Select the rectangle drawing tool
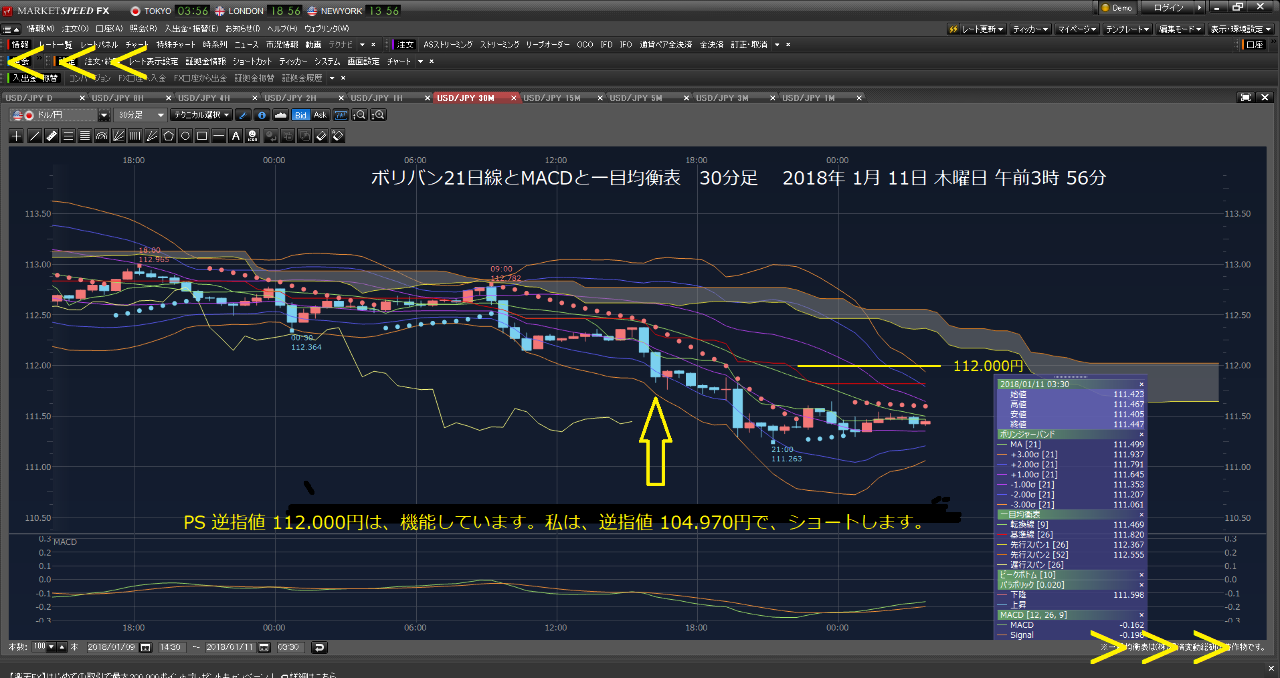Viewport: 1280px width, 678px height. [x=202, y=135]
